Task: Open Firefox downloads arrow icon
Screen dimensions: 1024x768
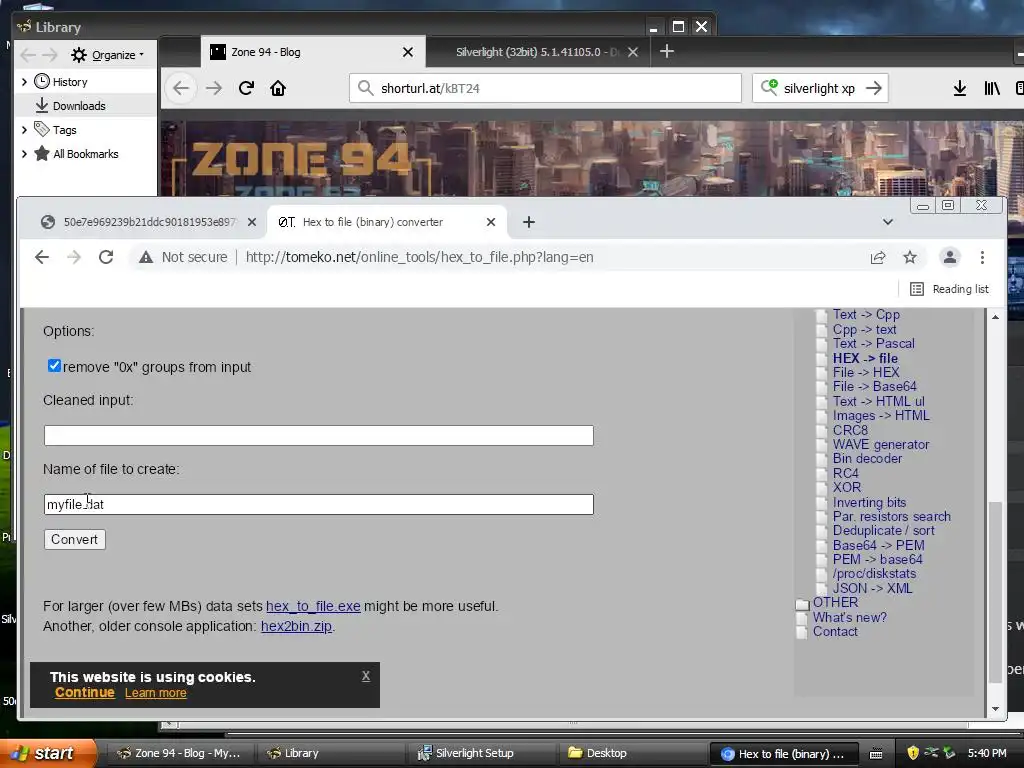Action: pos(959,88)
